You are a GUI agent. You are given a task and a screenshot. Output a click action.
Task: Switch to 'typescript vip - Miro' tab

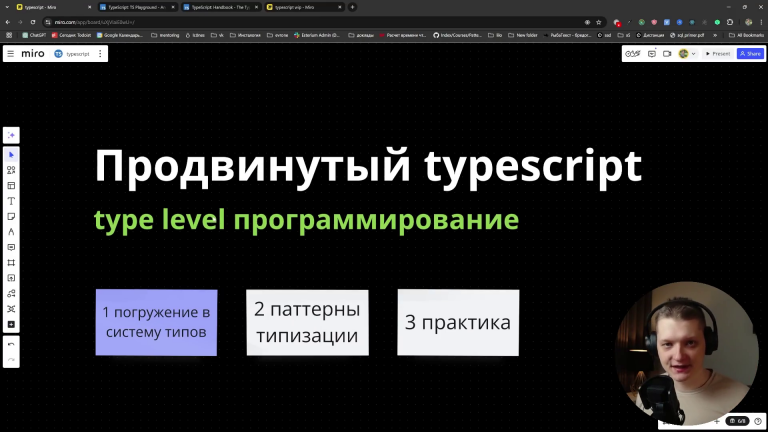coord(305,7)
